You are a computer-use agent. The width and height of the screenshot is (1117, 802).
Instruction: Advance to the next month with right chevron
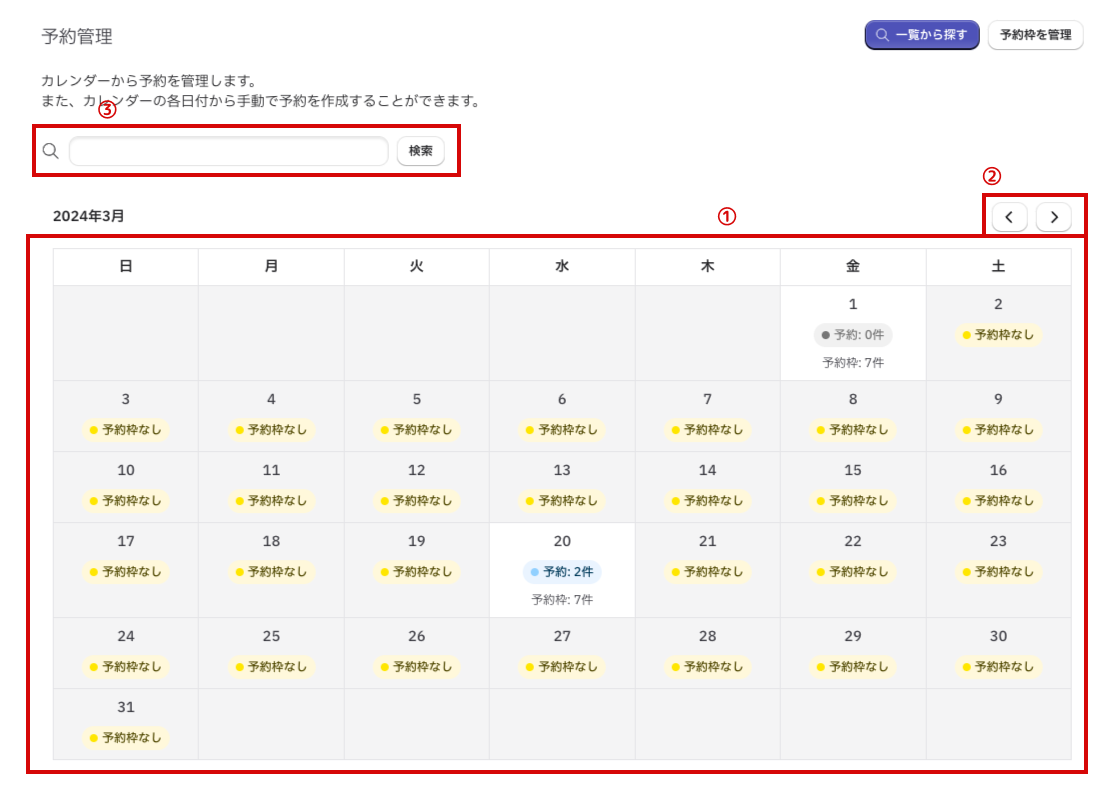1053,217
